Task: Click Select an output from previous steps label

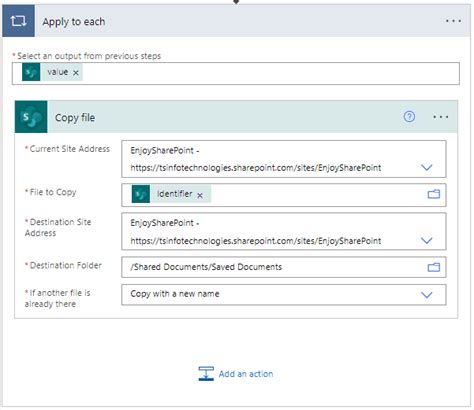Action: [x=89, y=56]
